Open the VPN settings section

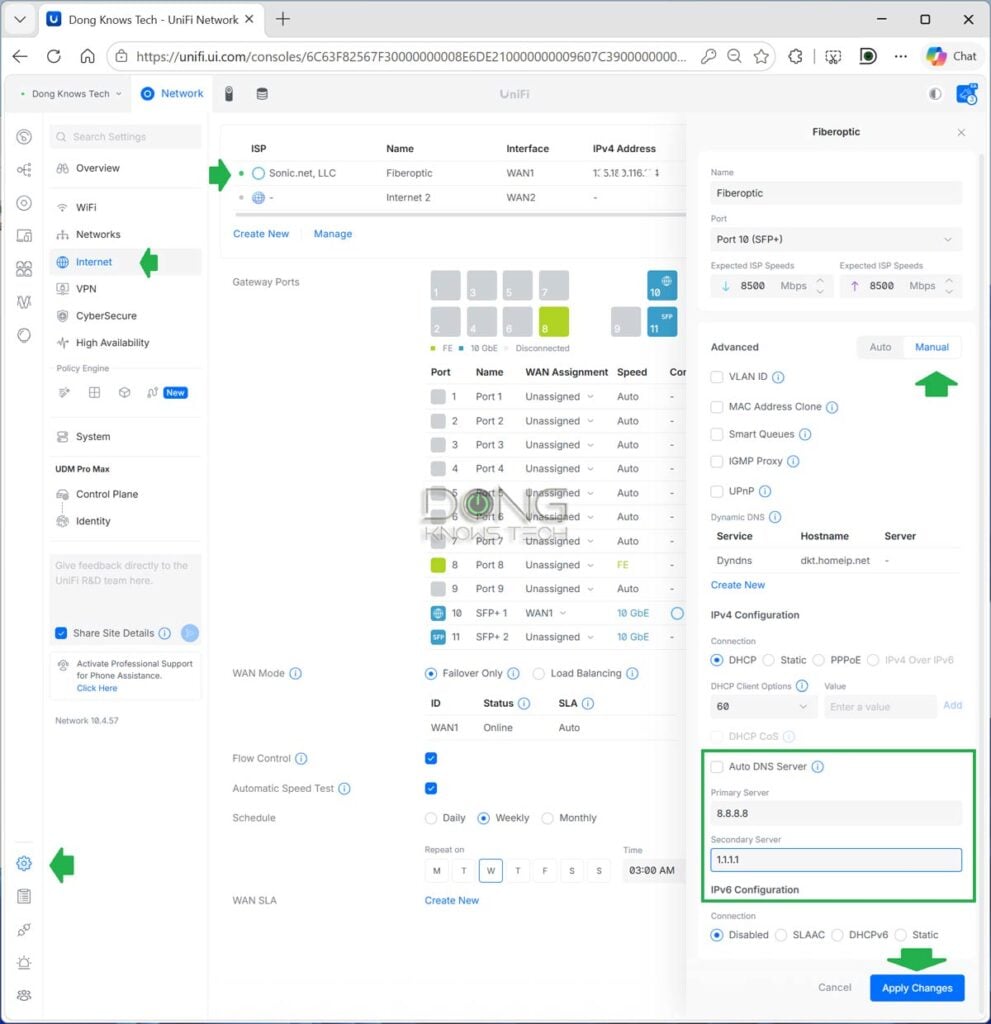(125, 289)
